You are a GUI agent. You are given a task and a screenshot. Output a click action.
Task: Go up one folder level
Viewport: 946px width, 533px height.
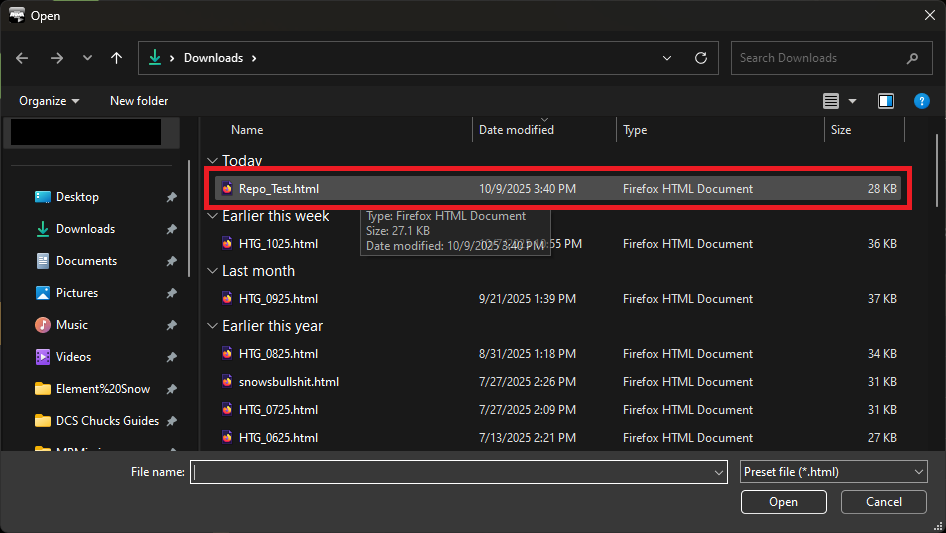point(116,58)
